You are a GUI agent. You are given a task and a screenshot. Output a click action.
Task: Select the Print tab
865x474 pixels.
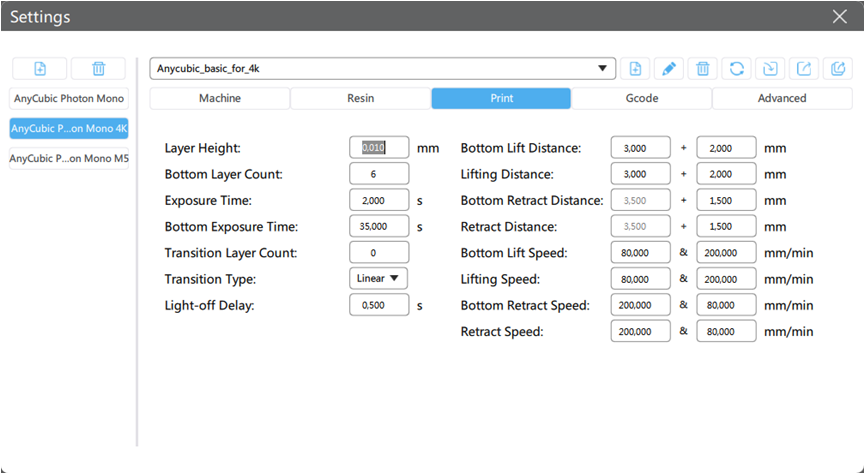pos(501,98)
